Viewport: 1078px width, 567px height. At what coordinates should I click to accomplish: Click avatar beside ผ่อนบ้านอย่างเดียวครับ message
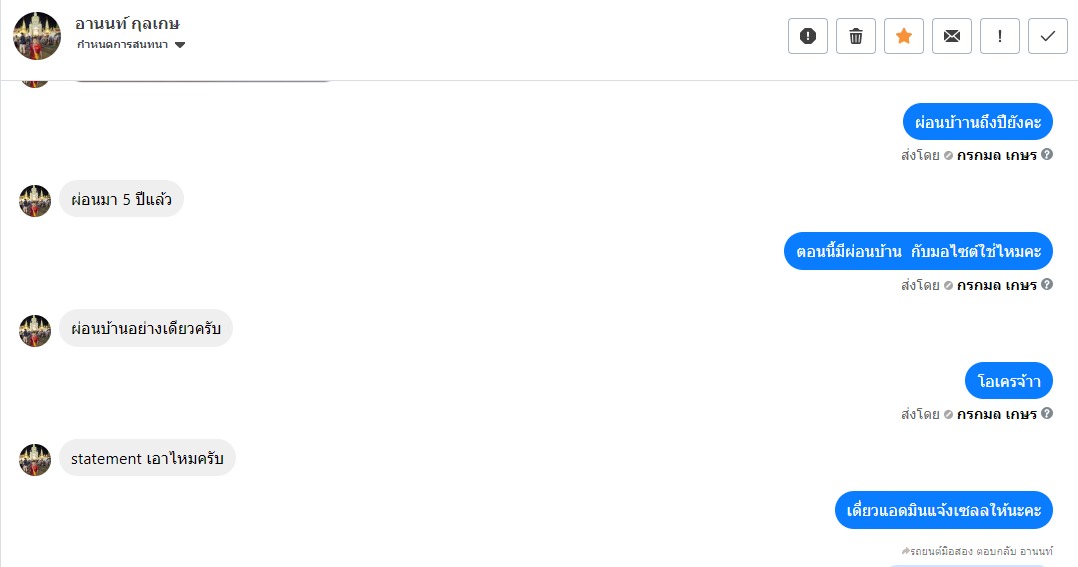click(x=35, y=331)
